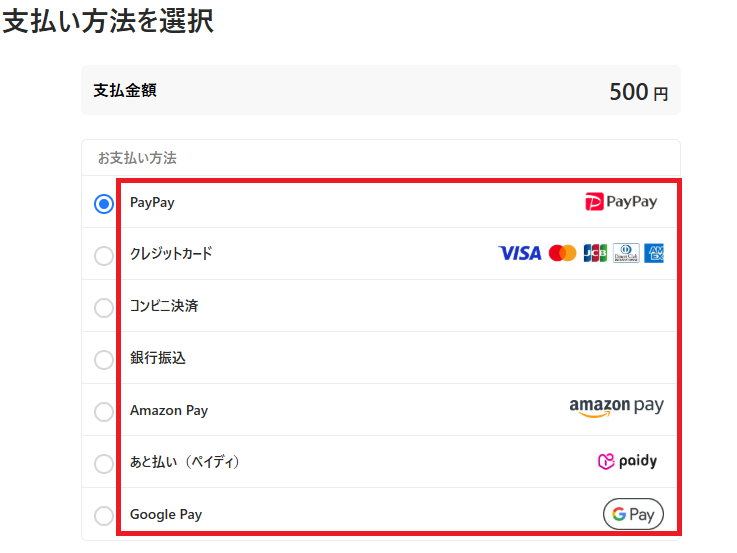This screenshot has height=553, width=737.
Task: Click the 銀行振込 label text
Action: [x=158, y=358]
